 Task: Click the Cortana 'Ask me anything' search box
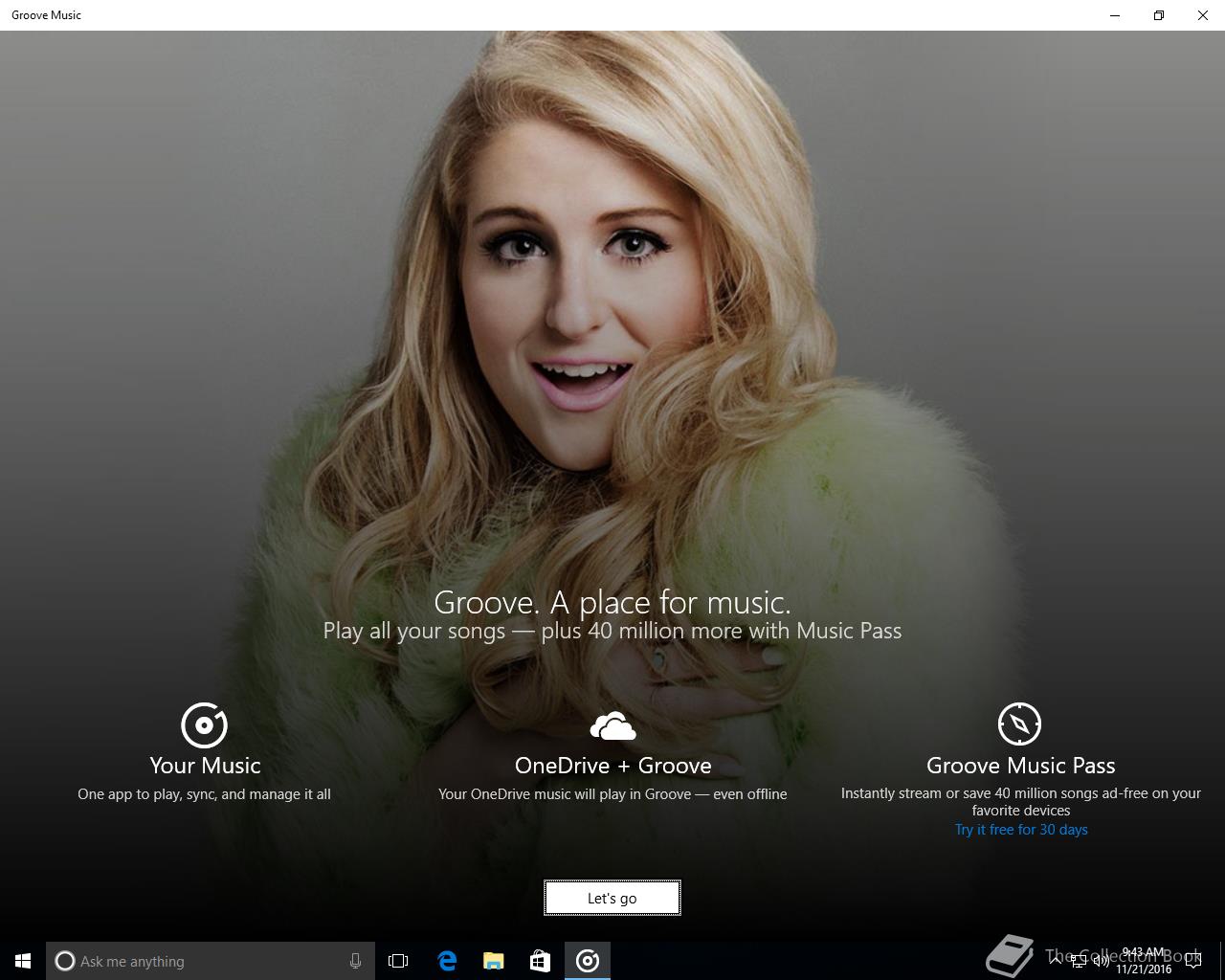pos(211,961)
